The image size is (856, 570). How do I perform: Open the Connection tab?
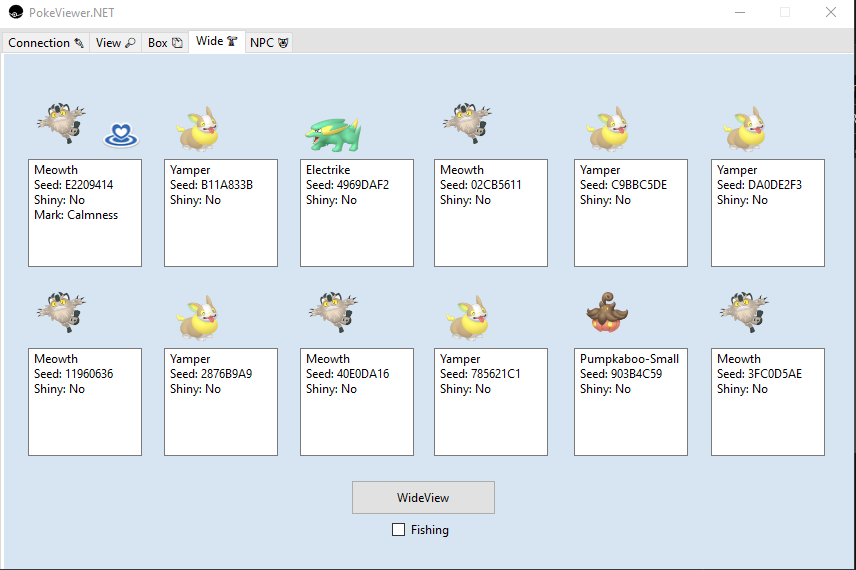pyautogui.click(x=46, y=43)
